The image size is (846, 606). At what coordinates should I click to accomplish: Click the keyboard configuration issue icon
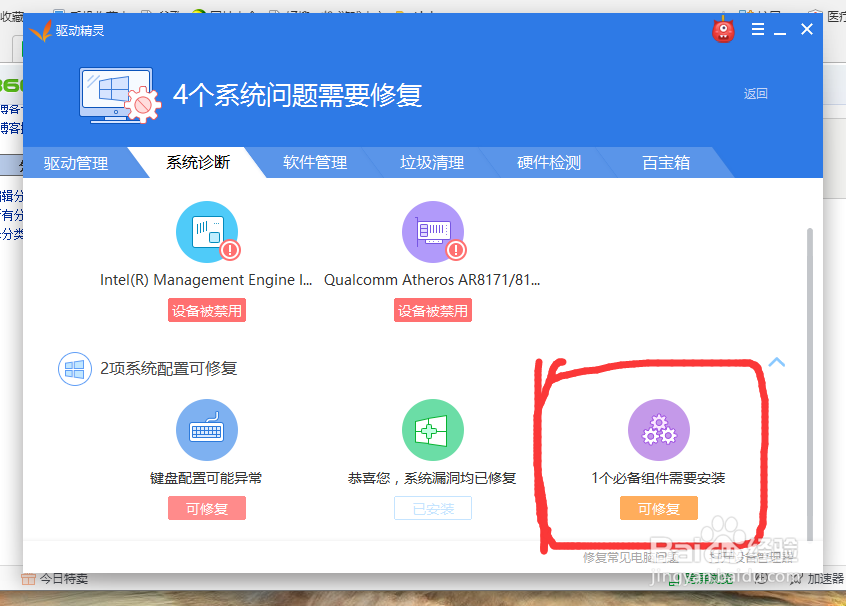(x=206, y=429)
